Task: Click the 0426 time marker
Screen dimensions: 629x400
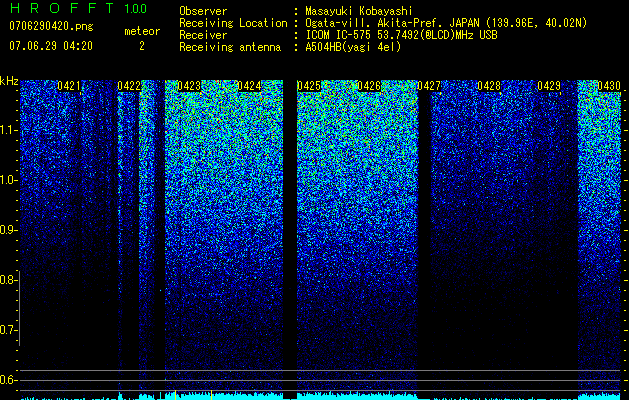Action: (369, 86)
